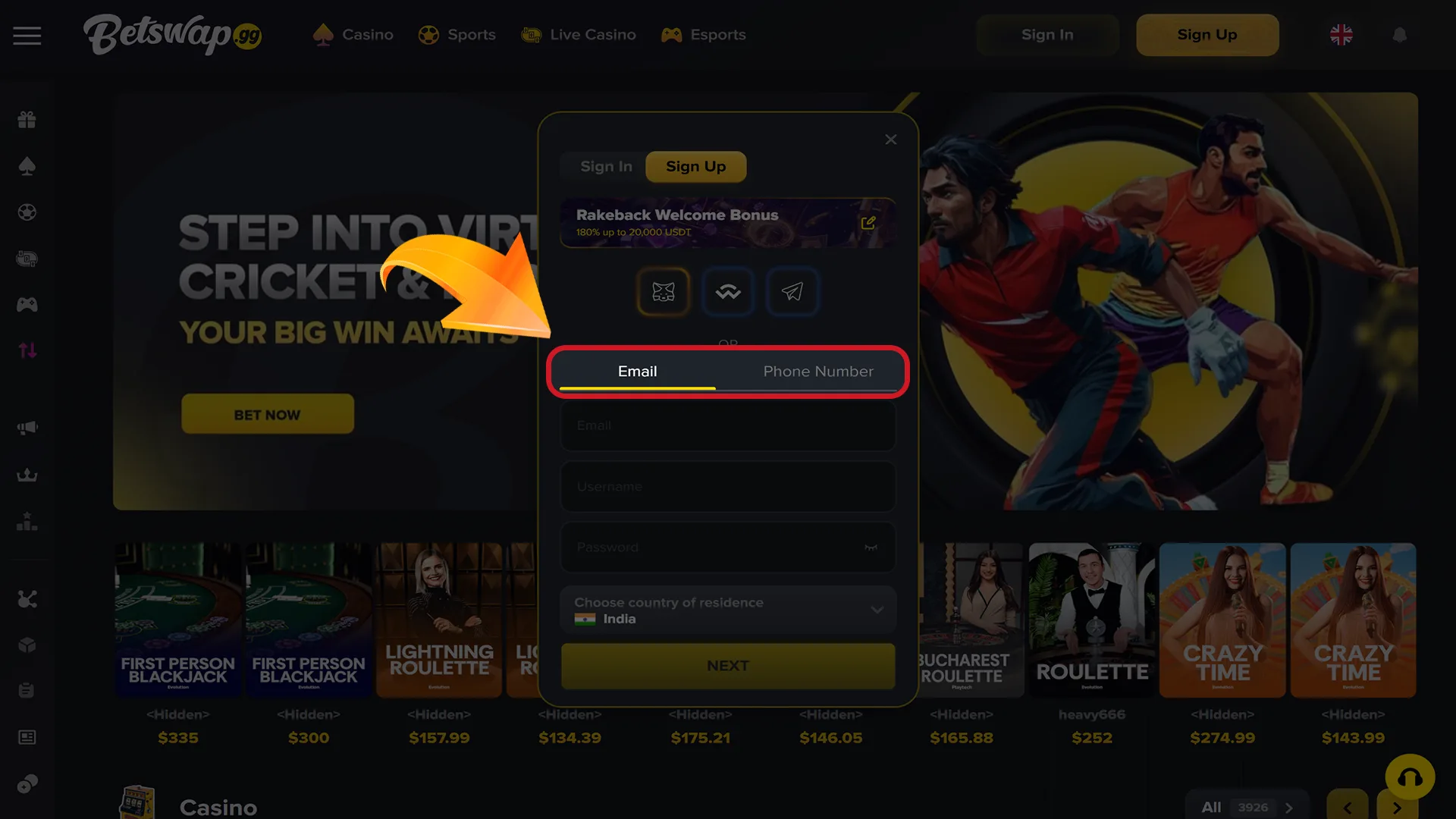Click the BET NOW promotional banner button
Screen dimensions: 1456x819
pos(267,414)
